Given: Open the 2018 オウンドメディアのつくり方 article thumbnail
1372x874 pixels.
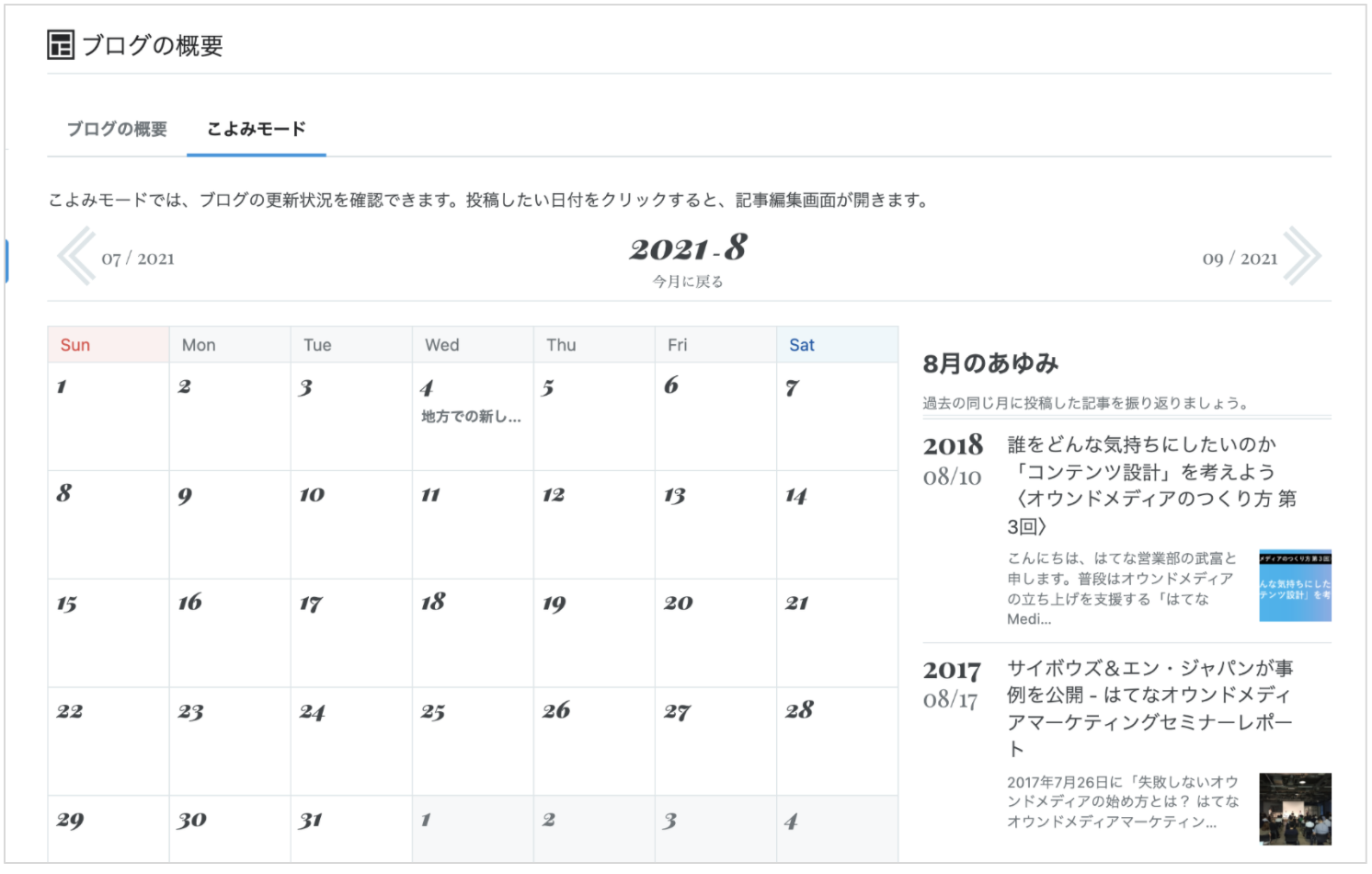Looking at the screenshot, I should click(x=1295, y=587).
